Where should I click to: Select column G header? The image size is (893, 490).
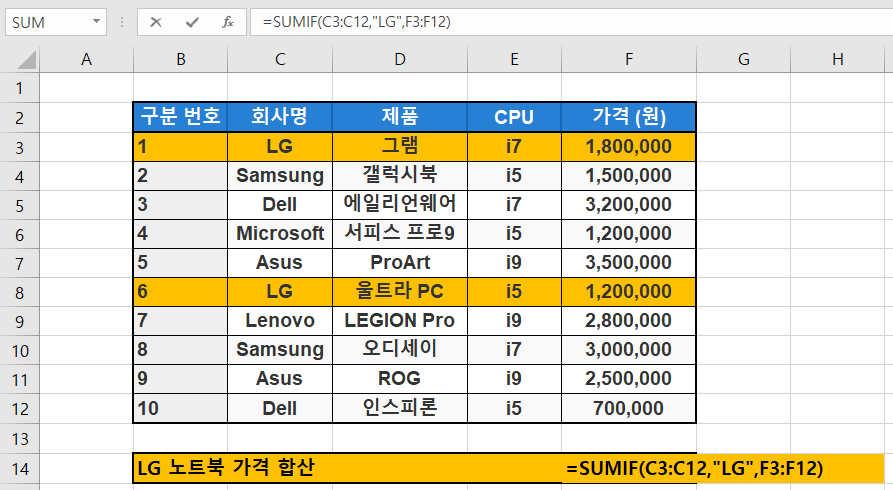(x=743, y=59)
